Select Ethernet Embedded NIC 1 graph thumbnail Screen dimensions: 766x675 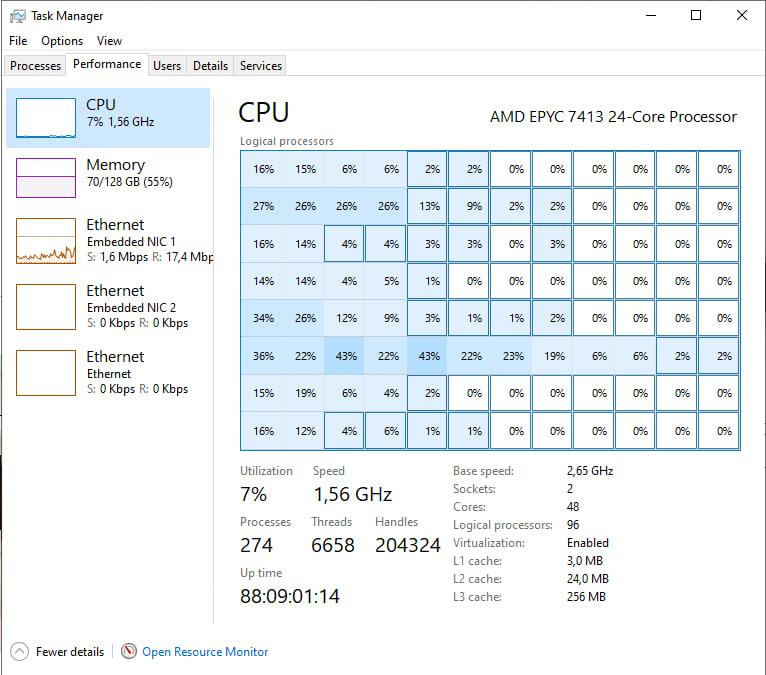(x=46, y=241)
